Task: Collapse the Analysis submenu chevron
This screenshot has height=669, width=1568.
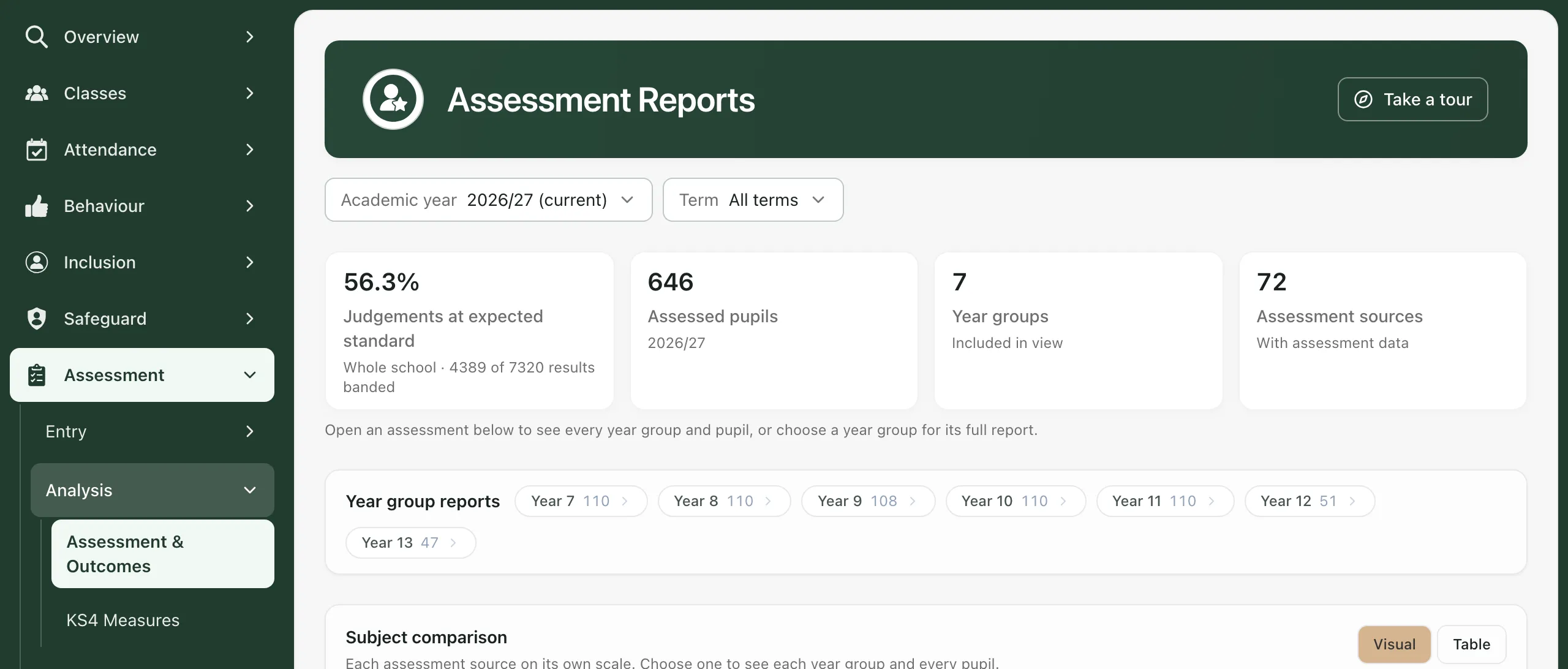Action: coord(249,490)
